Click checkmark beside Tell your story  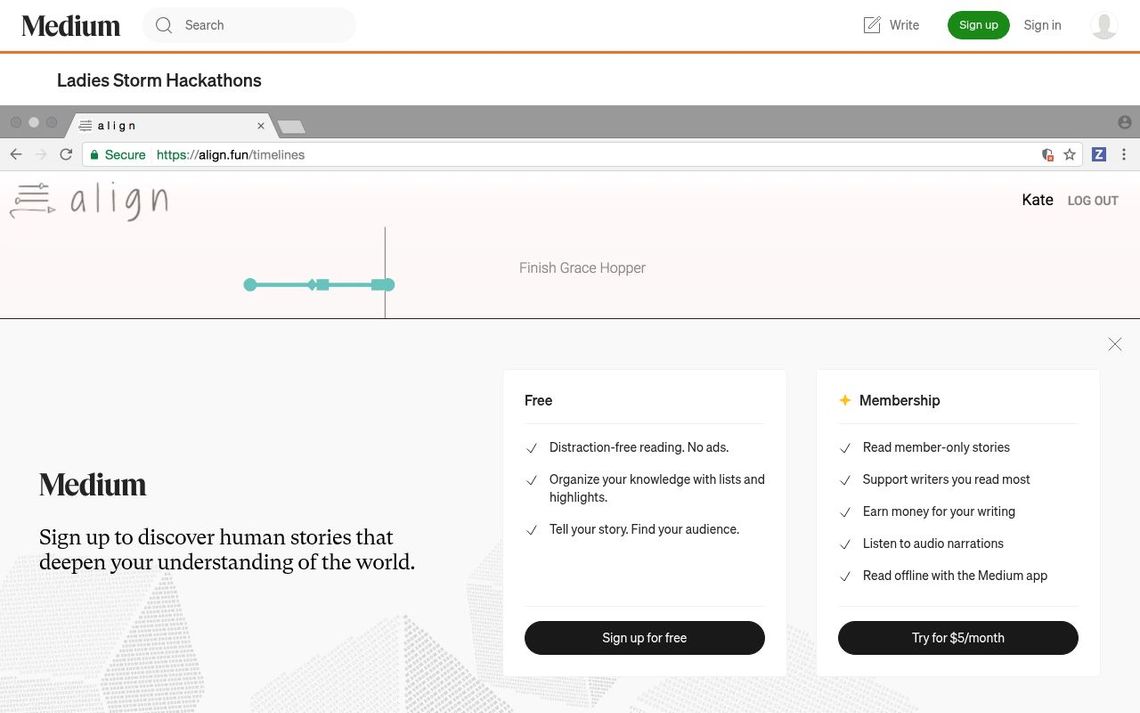531,530
